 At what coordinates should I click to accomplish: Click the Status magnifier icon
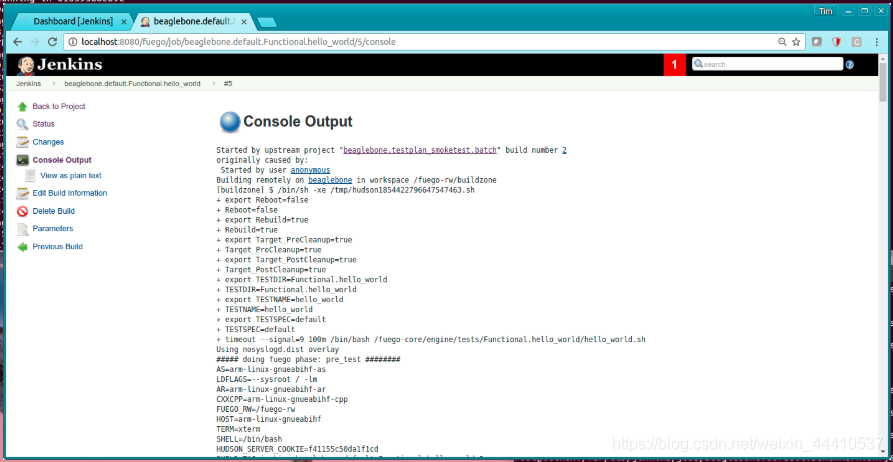click(x=22, y=124)
